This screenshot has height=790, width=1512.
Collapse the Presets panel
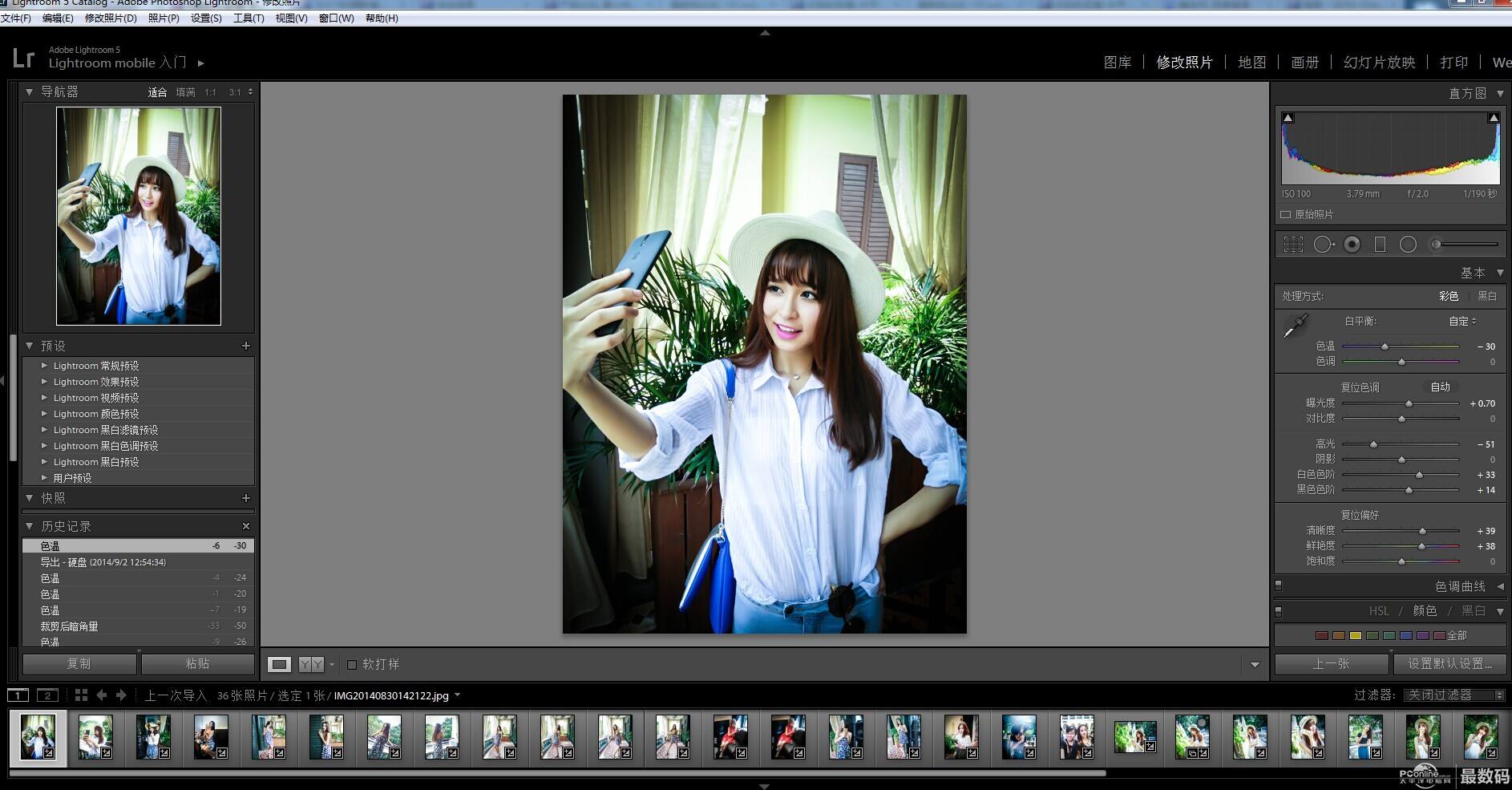click(30, 346)
